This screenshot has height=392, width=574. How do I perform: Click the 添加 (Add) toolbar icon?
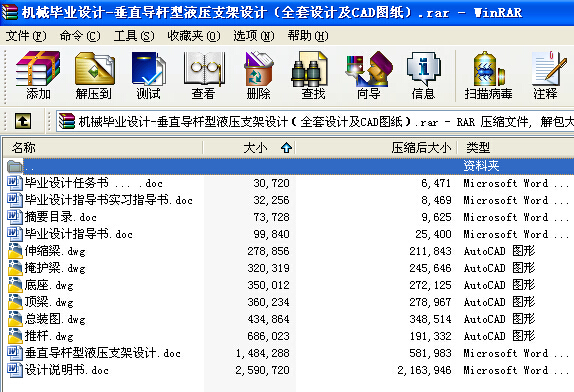(x=38, y=68)
